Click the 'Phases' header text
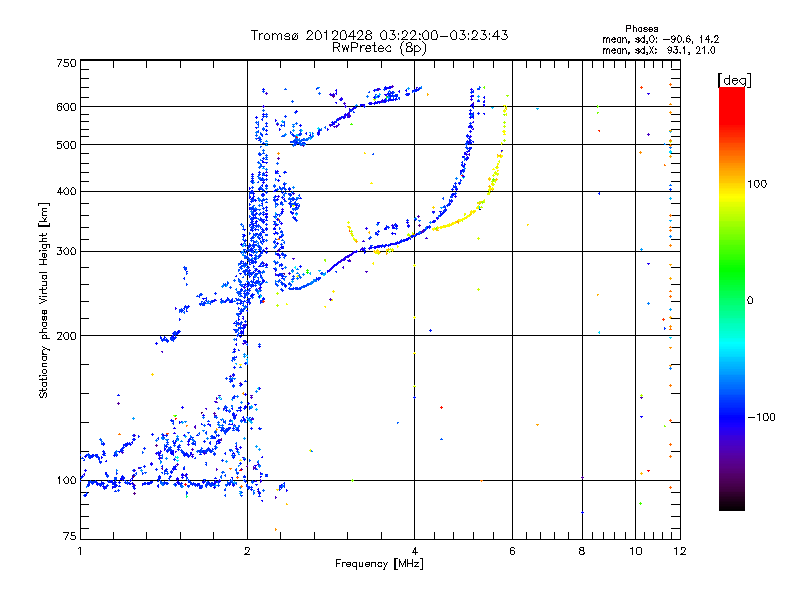The height and width of the screenshot is (600, 800). pos(642,29)
